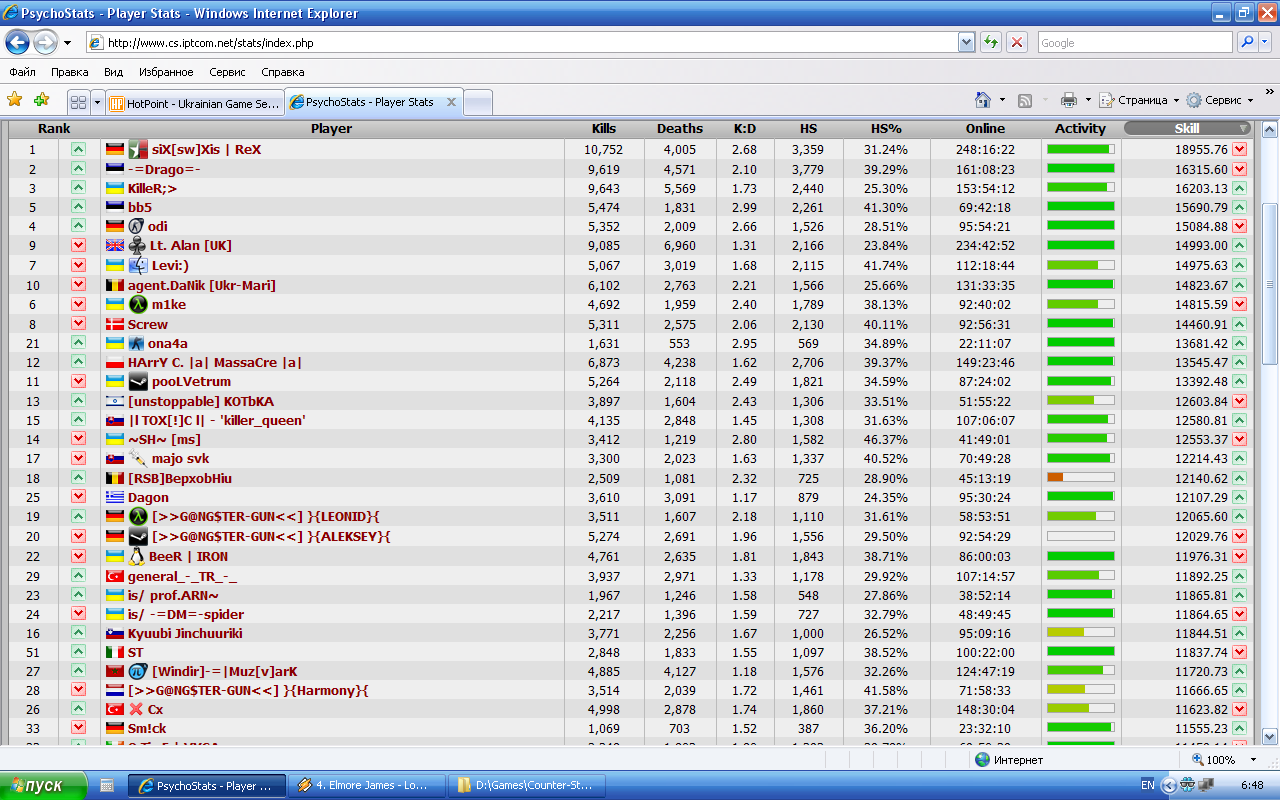Click the lambda icon next to m1ke
Screen dimensions: 1280x800
(x=138, y=304)
